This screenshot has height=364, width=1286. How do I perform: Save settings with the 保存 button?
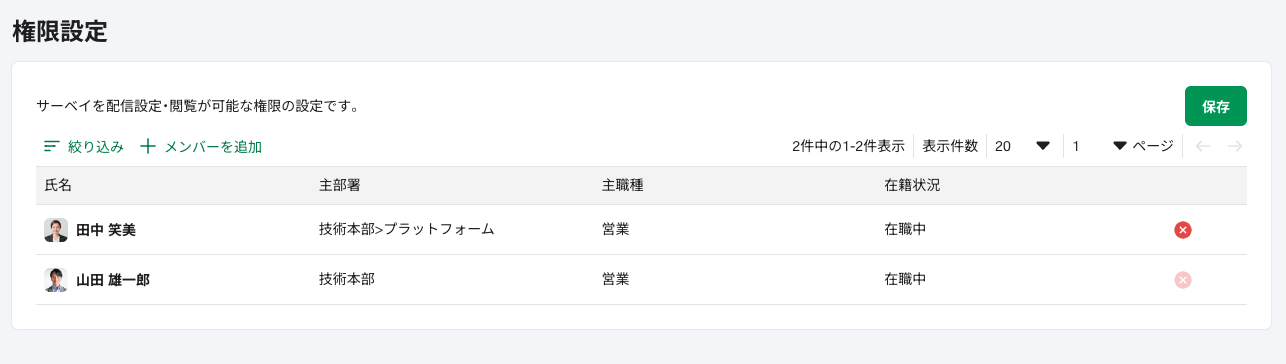point(1216,106)
